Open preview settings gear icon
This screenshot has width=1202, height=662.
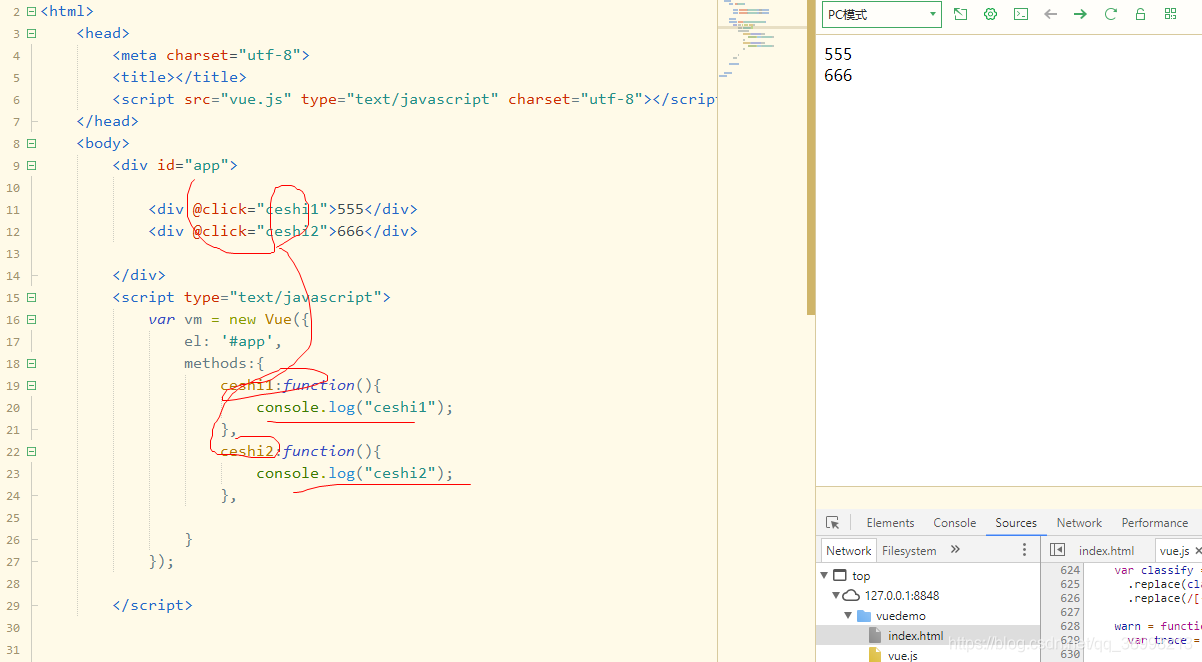click(990, 14)
